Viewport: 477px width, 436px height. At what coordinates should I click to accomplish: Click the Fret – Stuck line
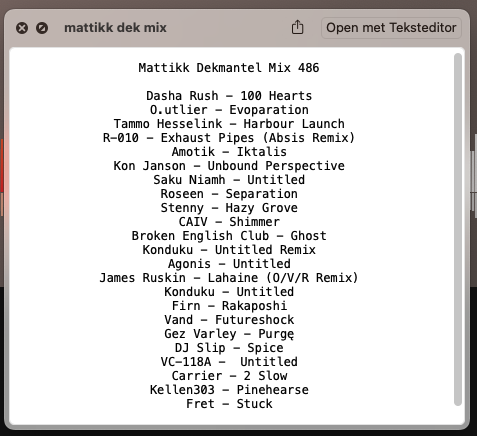[229, 404]
